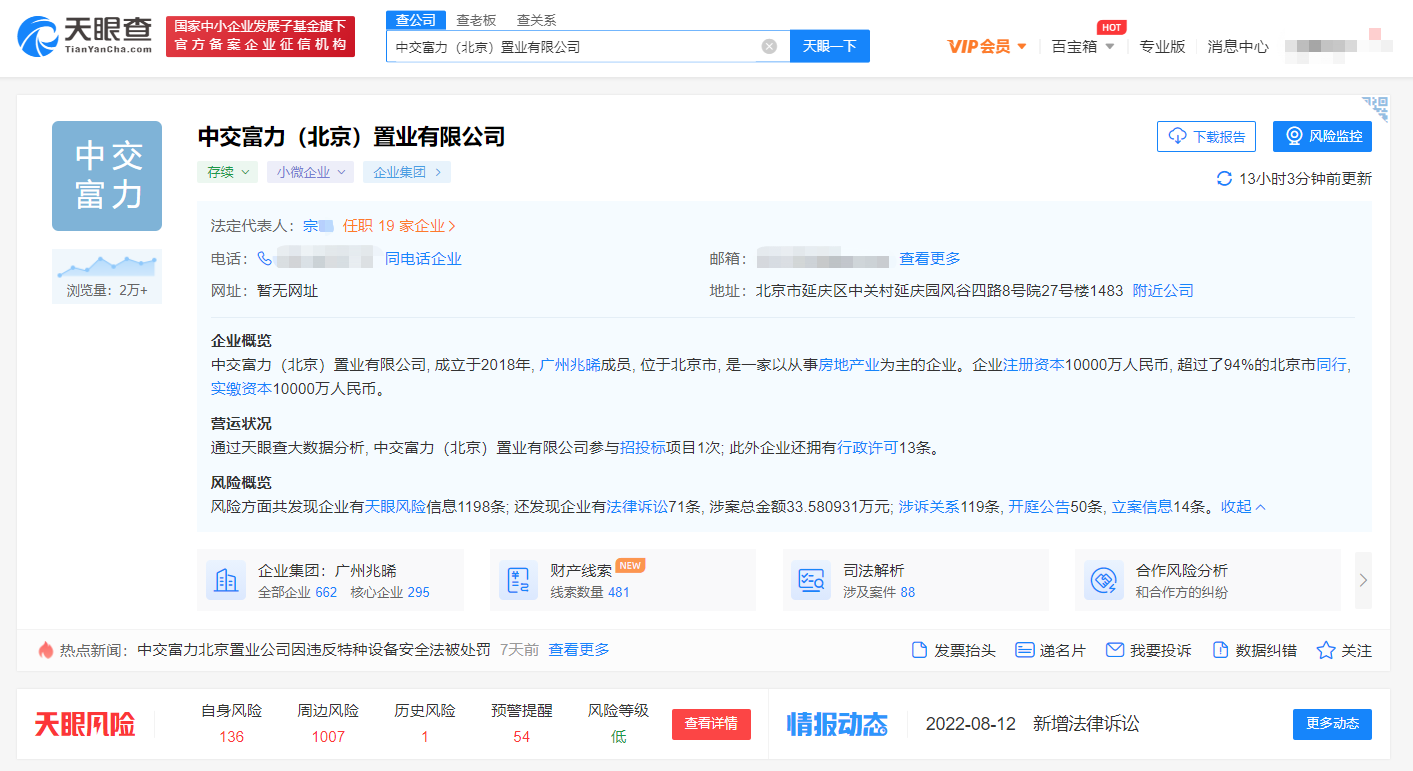Expand the 企业集团 tag
This screenshot has width=1413, height=771.
(x=407, y=172)
